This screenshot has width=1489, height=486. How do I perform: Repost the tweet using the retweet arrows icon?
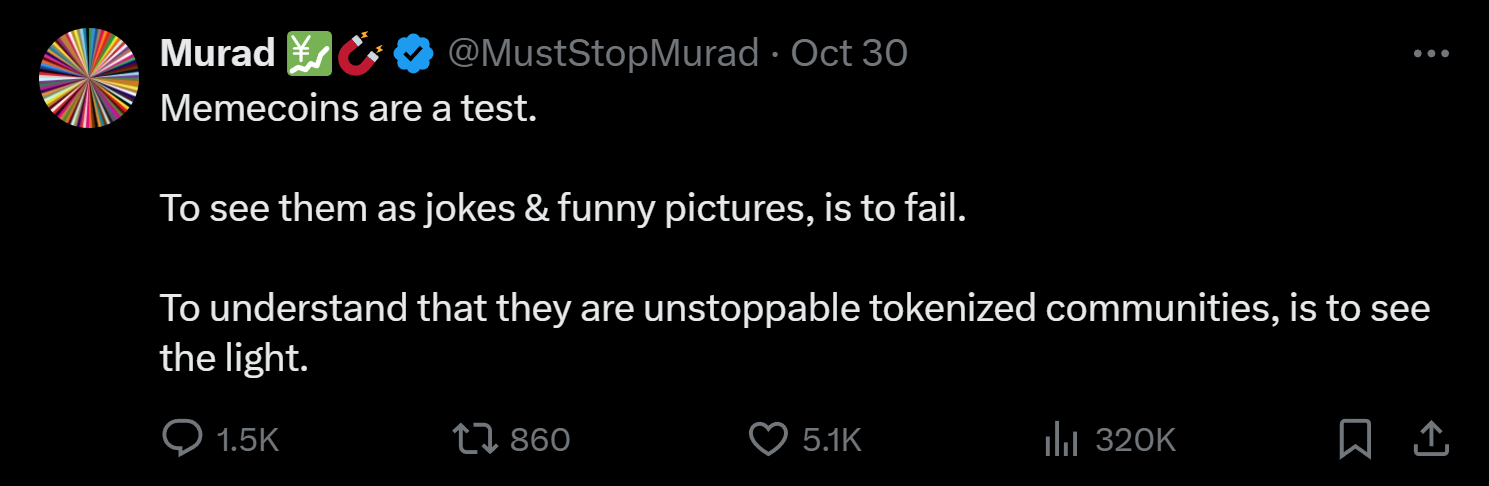coord(474,438)
